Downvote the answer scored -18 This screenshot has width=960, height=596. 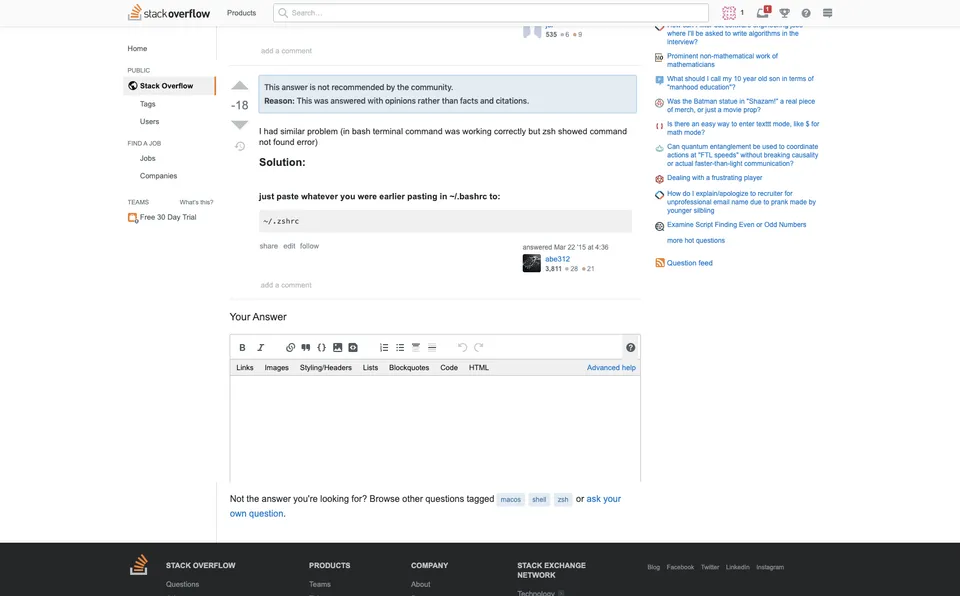pos(239,125)
